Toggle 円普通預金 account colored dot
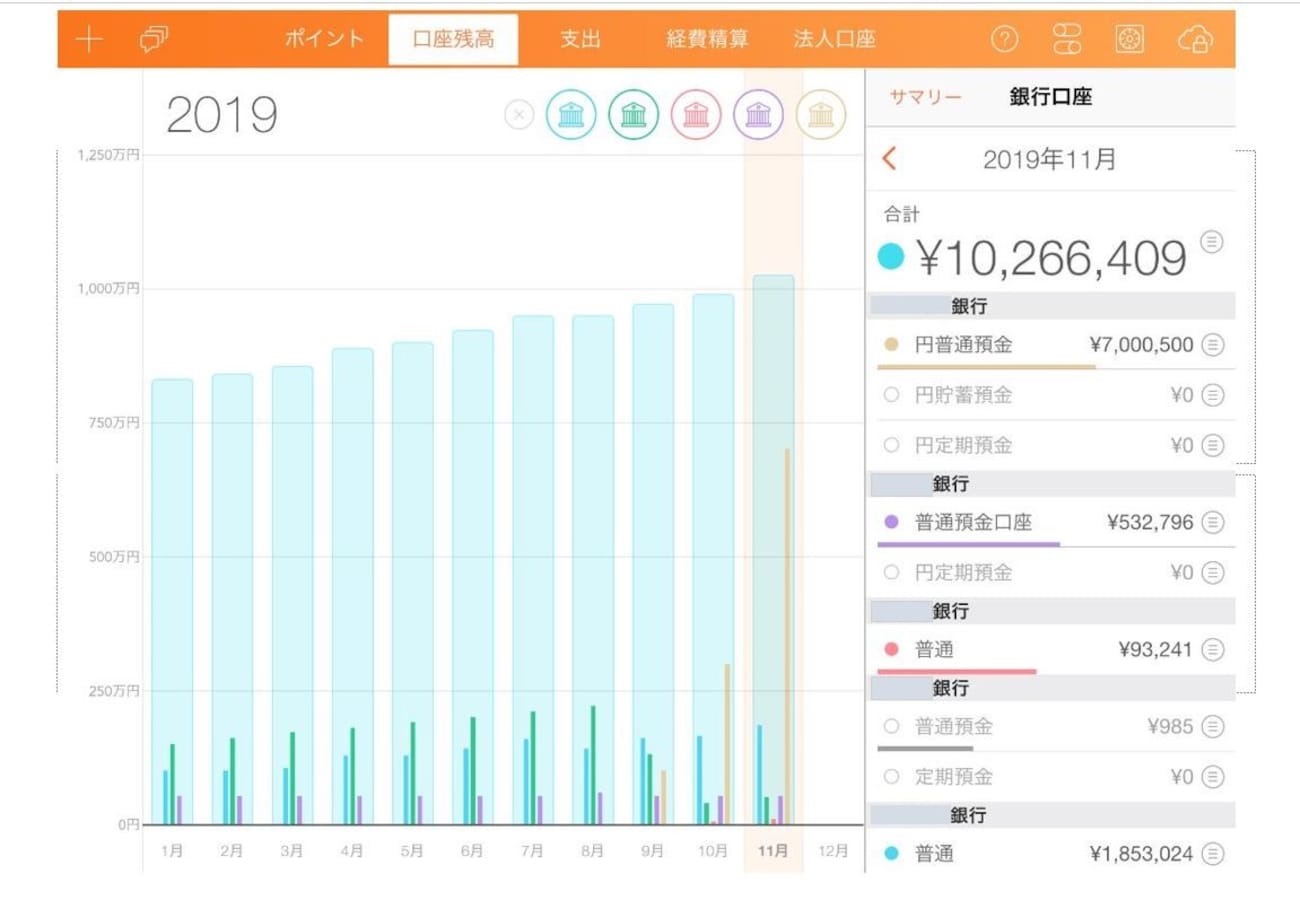Viewport: 1300px width, 900px height. pyautogui.click(x=892, y=345)
